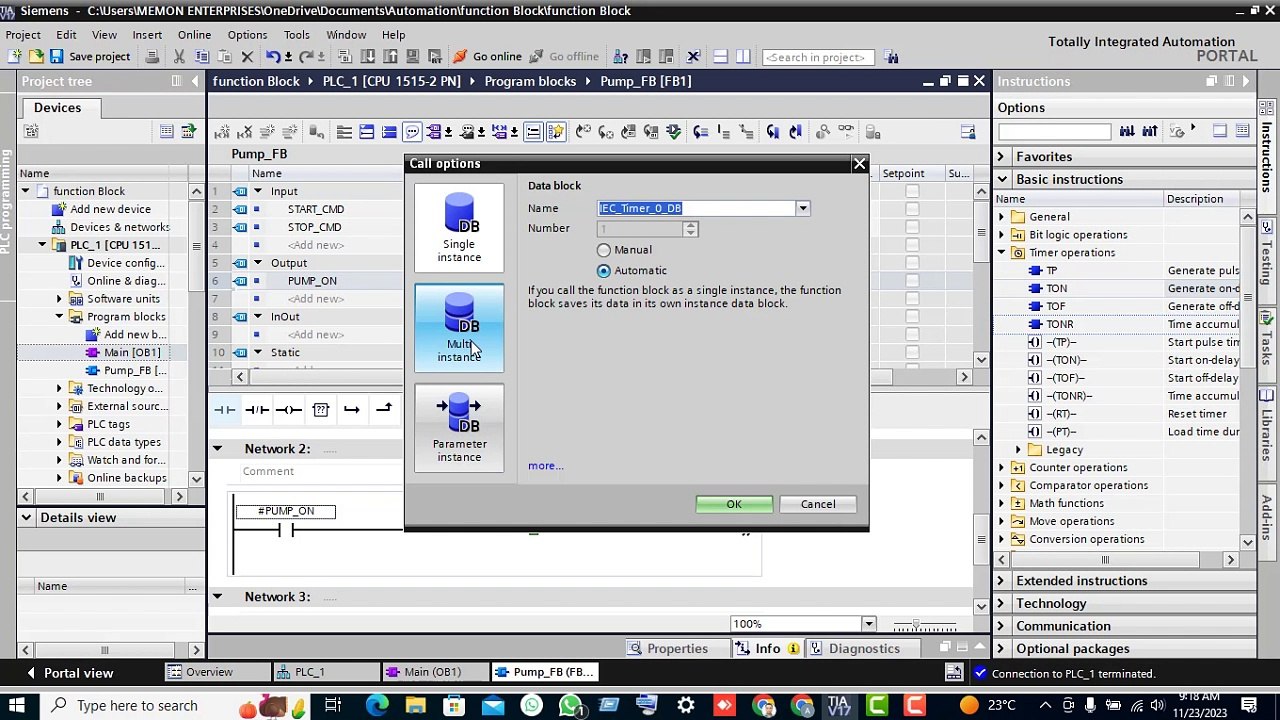Image resolution: width=1280 pixels, height=720 pixels.
Task: Insert normally open contact from LAD favorites
Action: (x=225, y=409)
